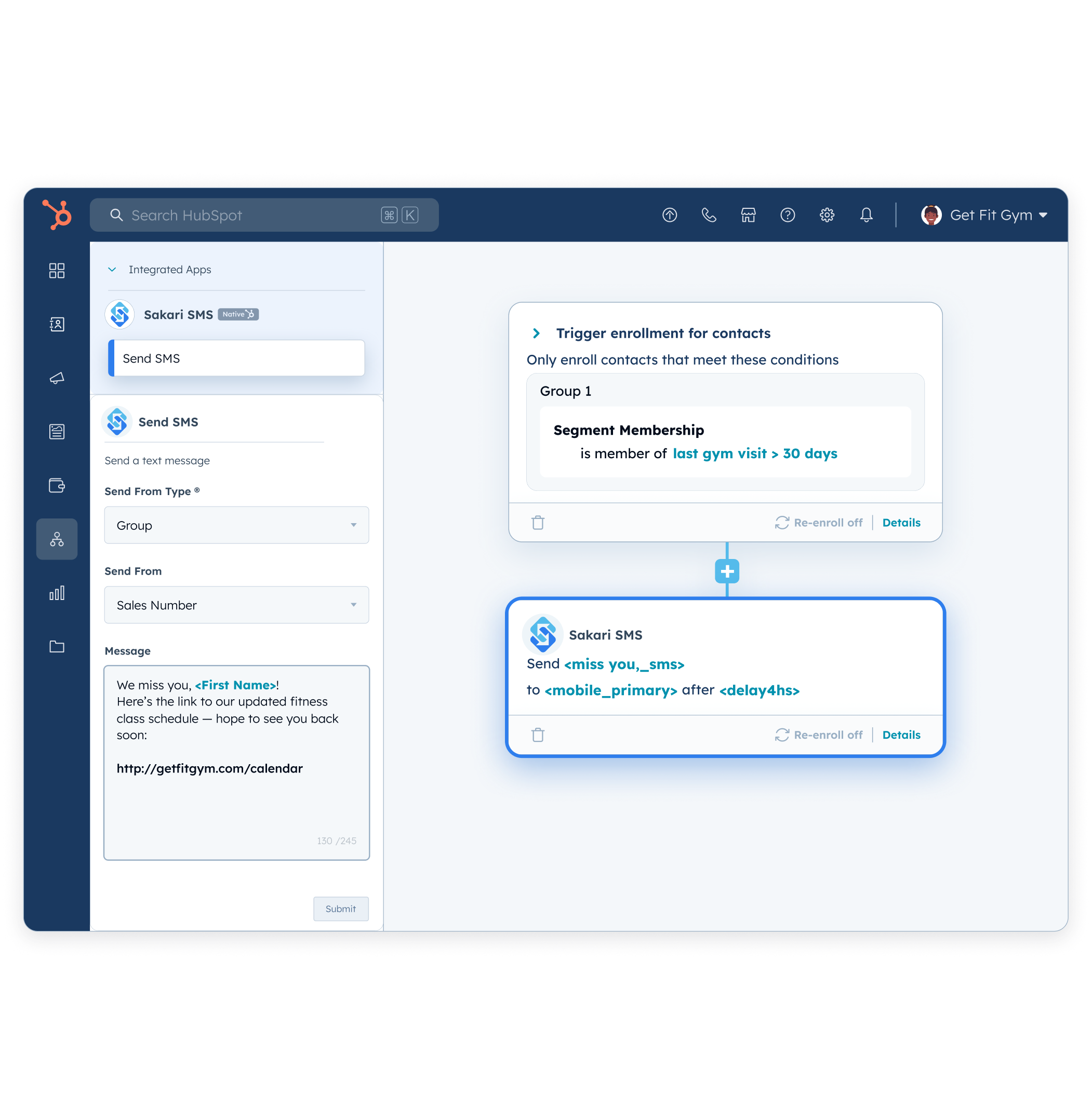Click the Sakari SMS logo on the workflow node

(x=542, y=634)
